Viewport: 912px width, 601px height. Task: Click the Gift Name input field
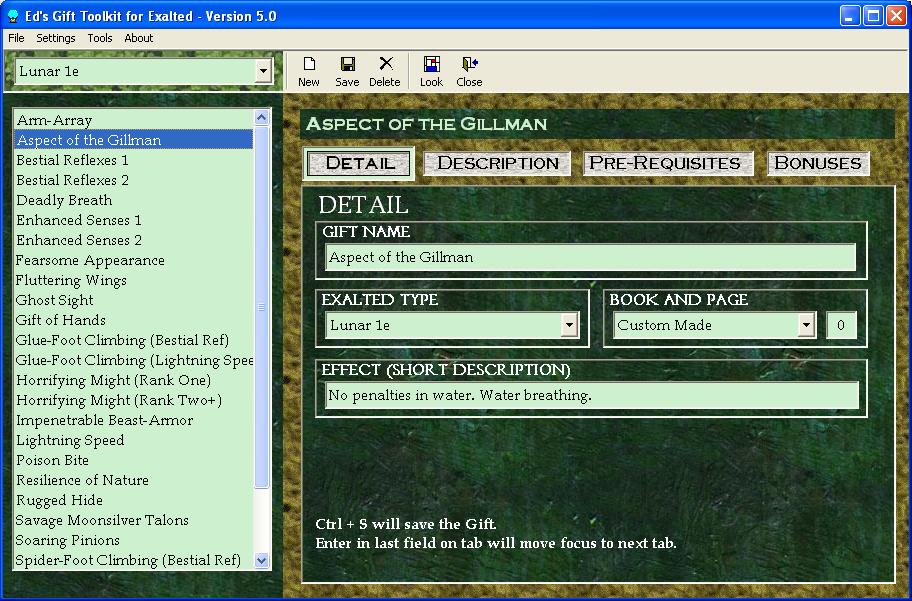click(590, 257)
